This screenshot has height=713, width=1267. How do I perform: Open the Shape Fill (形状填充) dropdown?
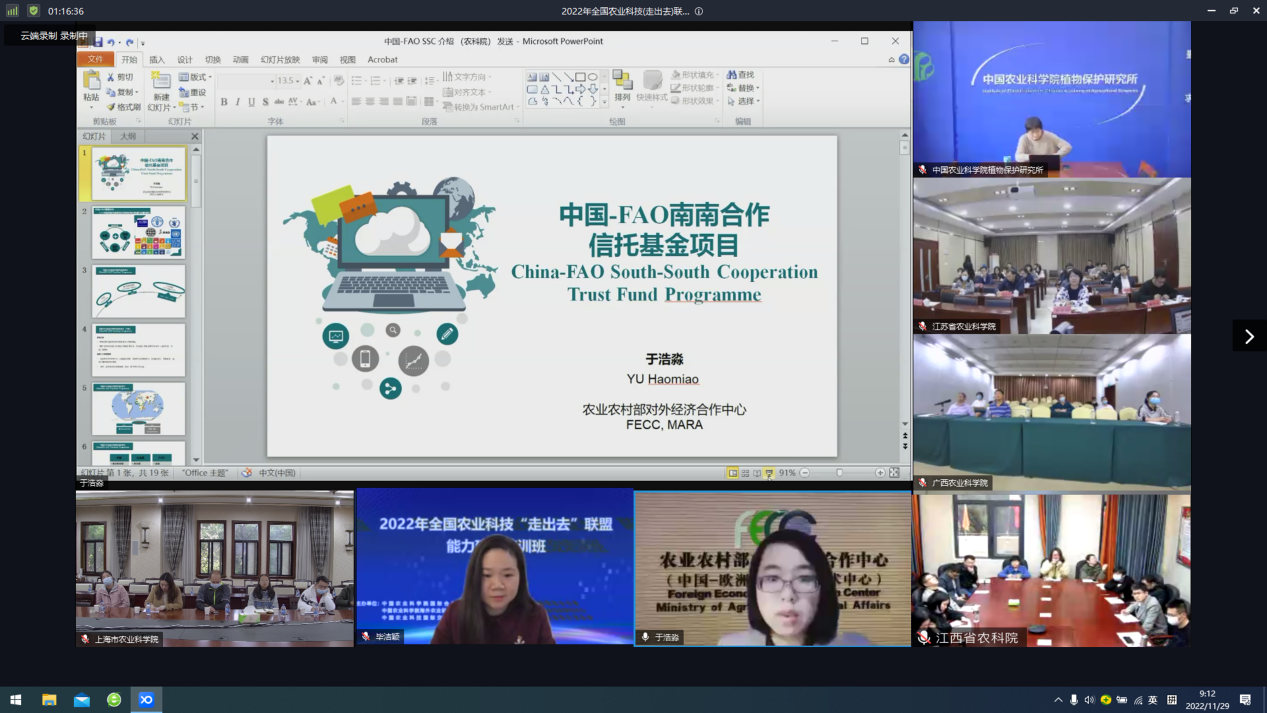coord(695,75)
